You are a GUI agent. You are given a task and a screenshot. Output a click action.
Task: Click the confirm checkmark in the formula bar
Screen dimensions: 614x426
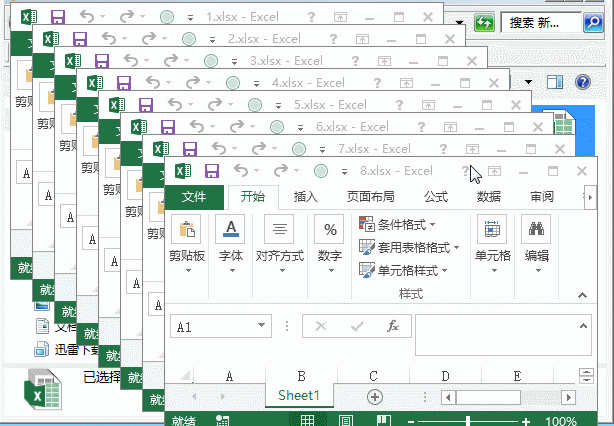[x=357, y=326]
